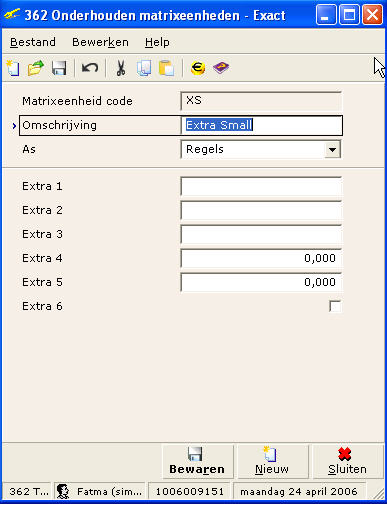Expand the As dropdown showing Regels
Screen dimensions: 387x505
pyautogui.click(x=332, y=149)
